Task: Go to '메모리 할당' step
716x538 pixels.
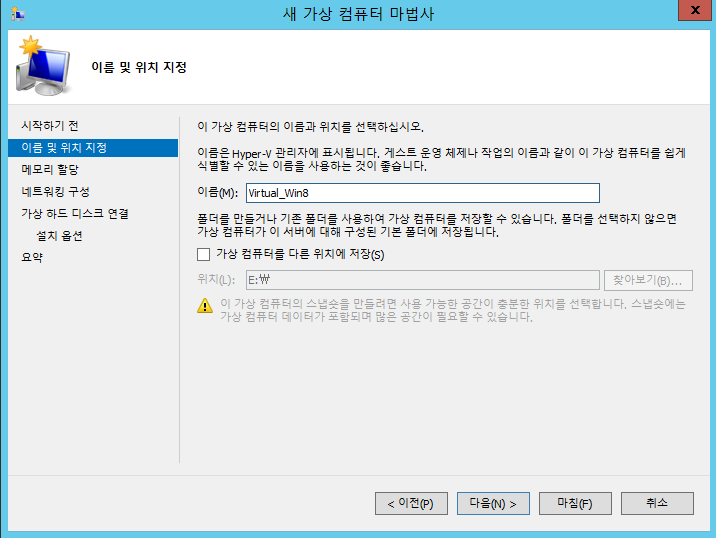Action: 50,169
